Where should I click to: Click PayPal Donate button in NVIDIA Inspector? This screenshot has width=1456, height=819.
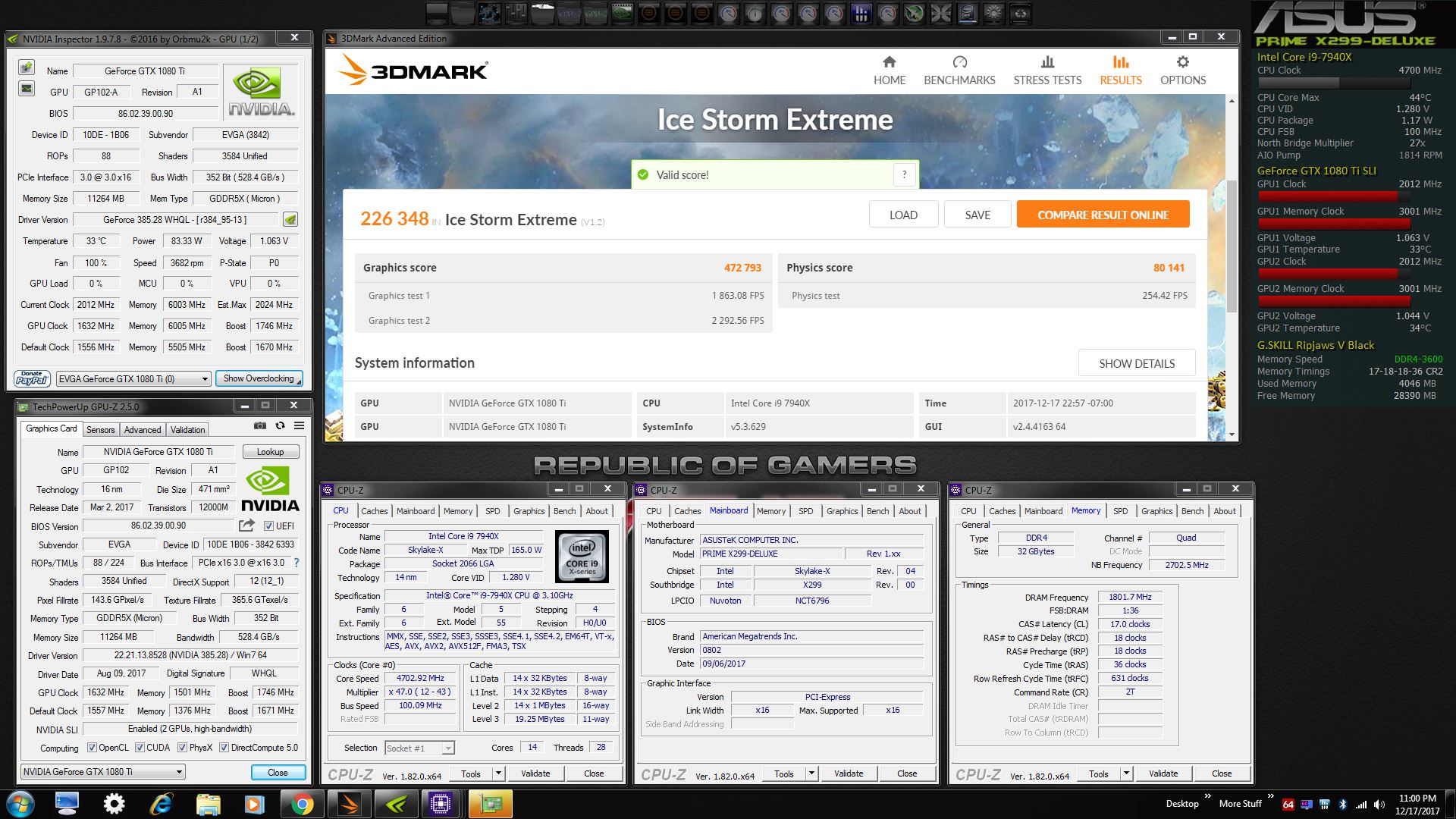point(32,378)
